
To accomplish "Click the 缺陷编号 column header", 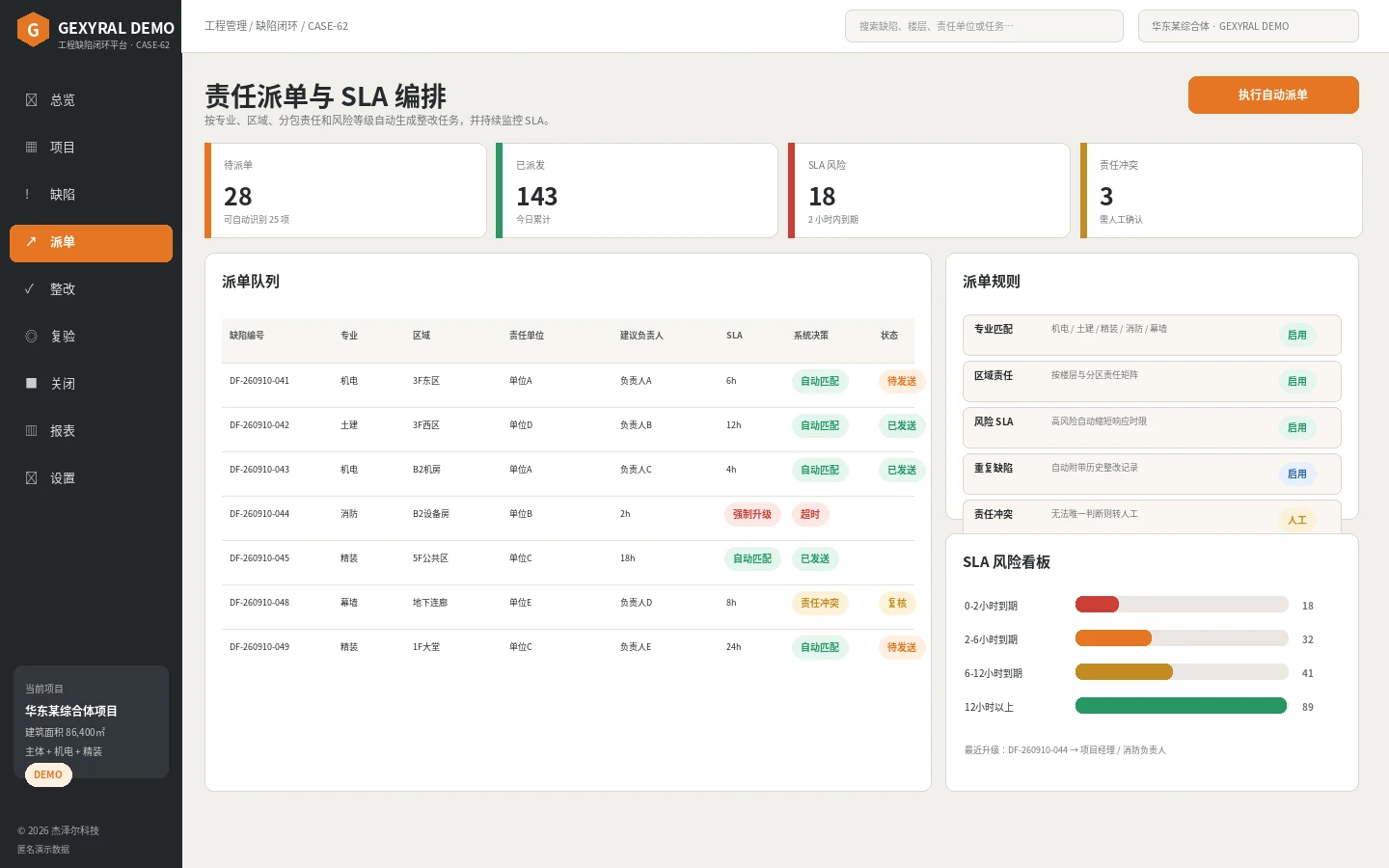I will (x=247, y=336).
